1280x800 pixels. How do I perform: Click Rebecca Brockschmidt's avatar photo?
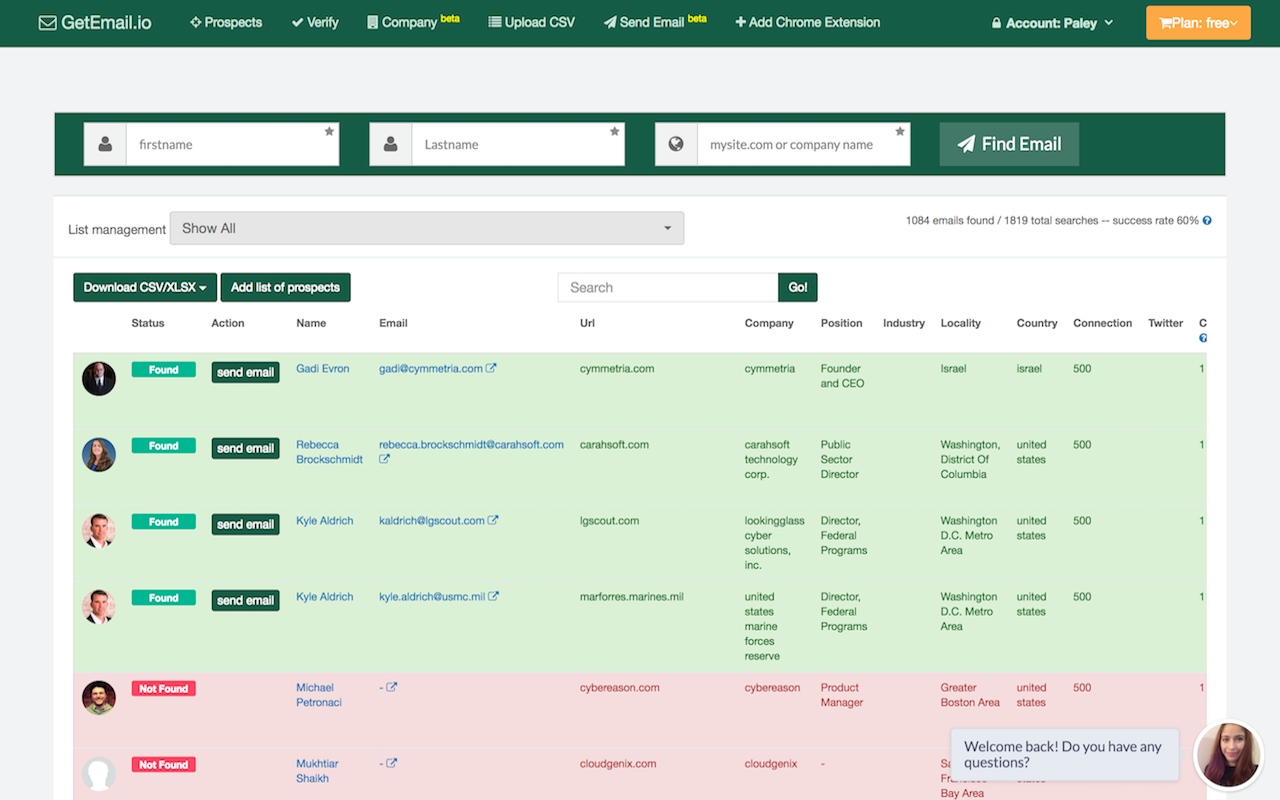point(99,455)
